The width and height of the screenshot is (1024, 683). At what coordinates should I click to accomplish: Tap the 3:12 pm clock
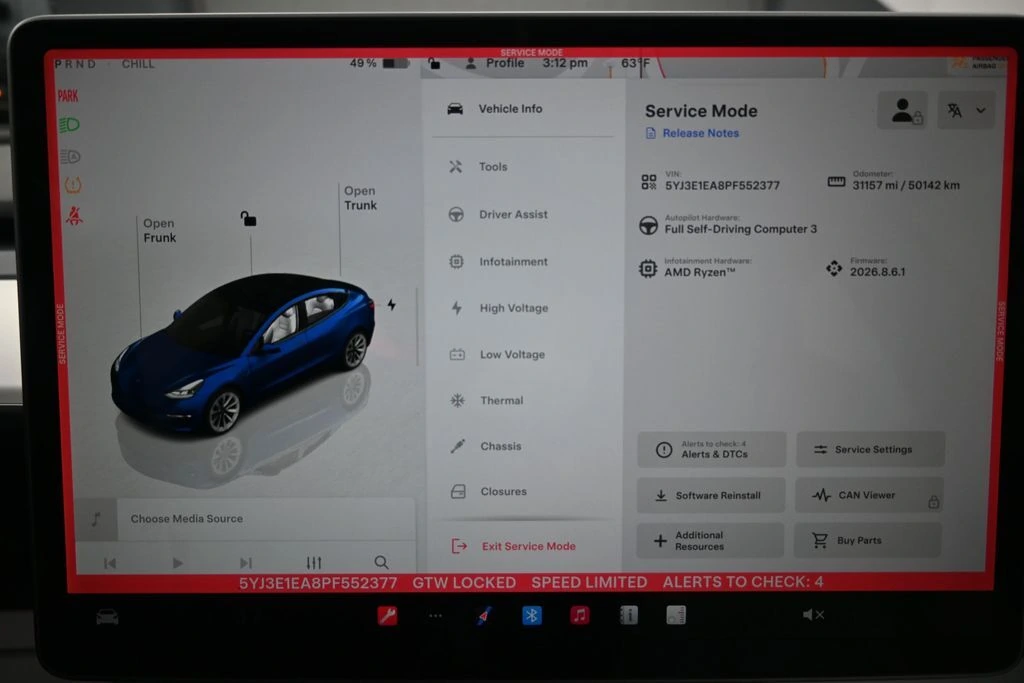tap(565, 63)
